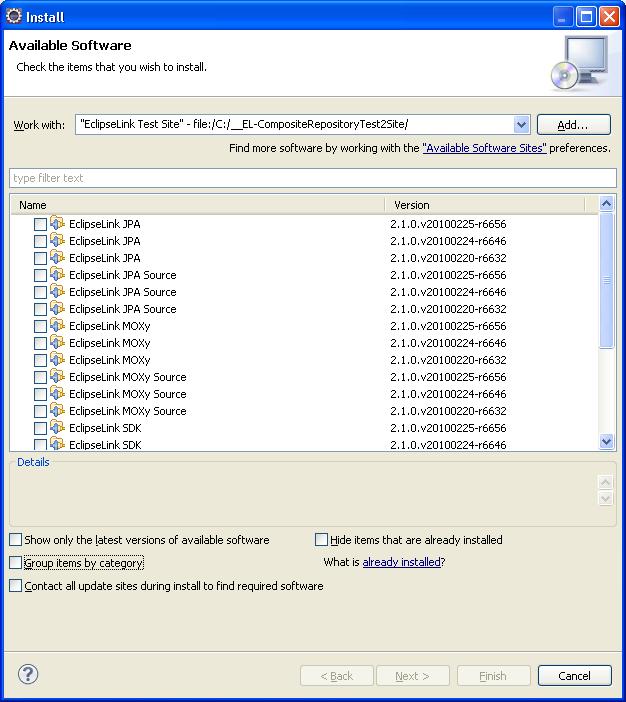
Task: Check the box for EclipseLink JPA 2.1.0.v20100220-r6632
Action: pyautogui.click(x=40, y=258)
